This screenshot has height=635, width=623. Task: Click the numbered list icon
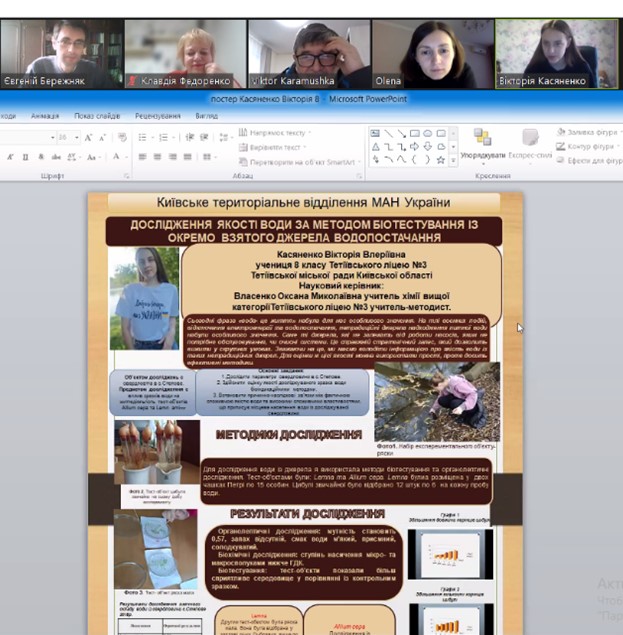164,138
